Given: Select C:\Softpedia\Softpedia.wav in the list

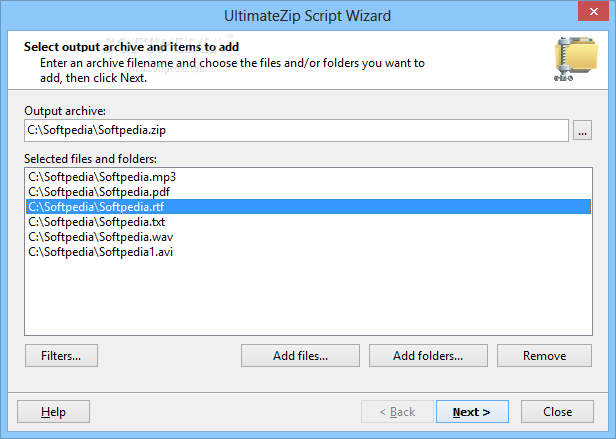Looking at the screenshot, I should (308, 237).
